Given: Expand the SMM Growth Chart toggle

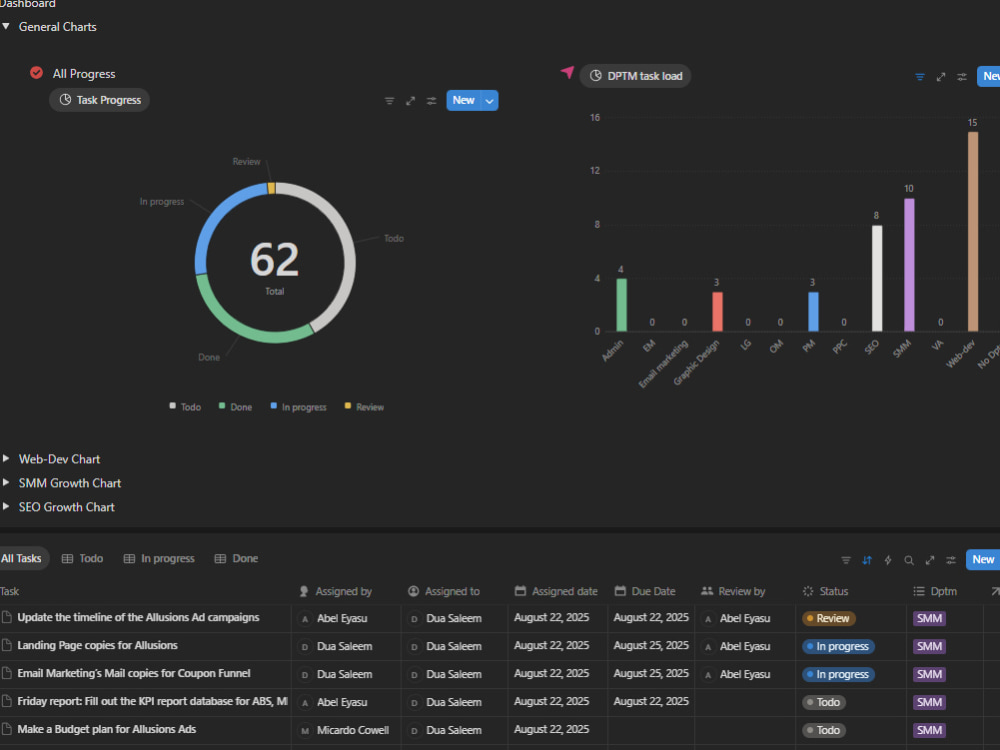Looking at the screenshot, I should (x=6, y=483).
